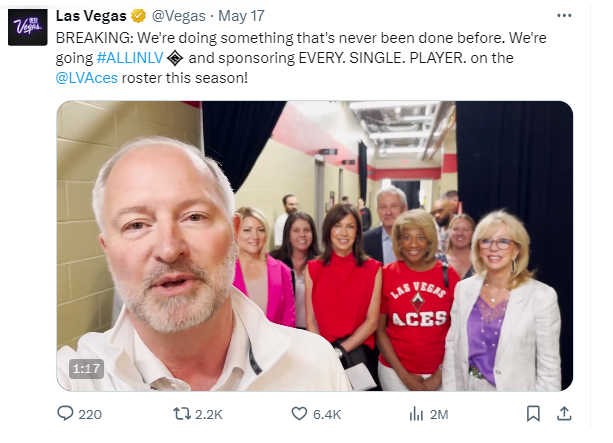
Task: Click the gold verified badge
Action: [136, 17]
